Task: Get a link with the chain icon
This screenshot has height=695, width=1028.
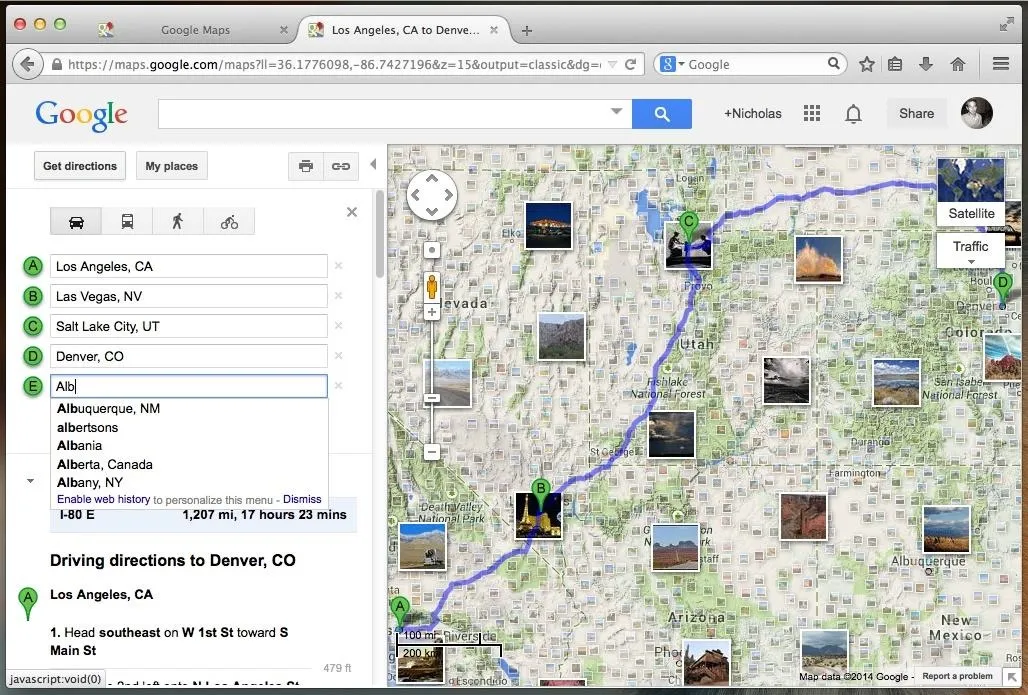Action: (341, 166)
